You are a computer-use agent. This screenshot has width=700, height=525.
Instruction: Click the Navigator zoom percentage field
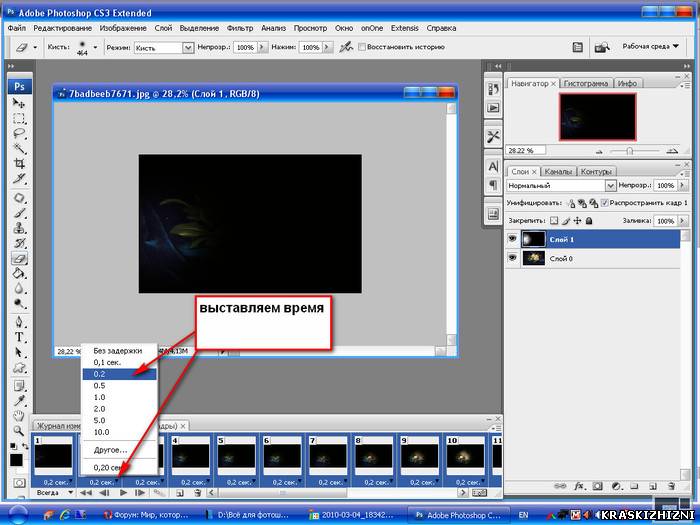(525, 150)
